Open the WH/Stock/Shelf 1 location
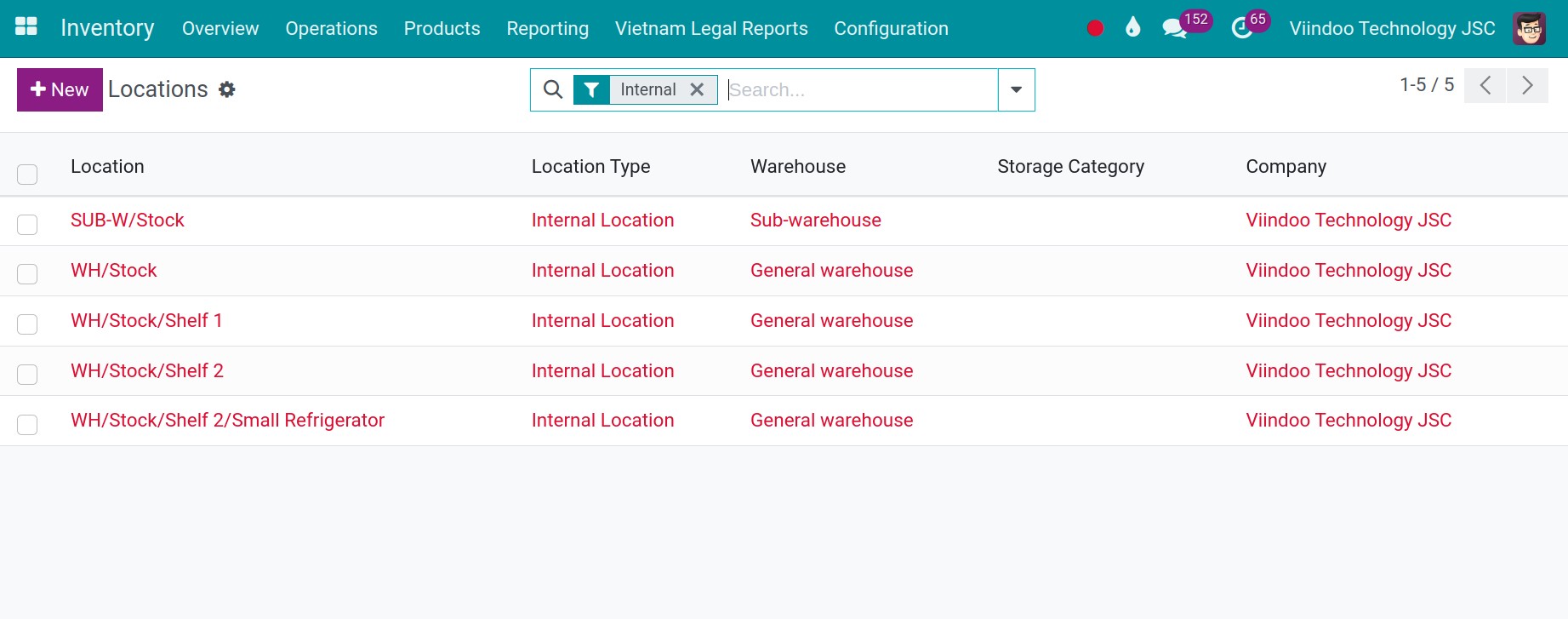This screenshot has width=1568, height=619. [x=146, y=321]
